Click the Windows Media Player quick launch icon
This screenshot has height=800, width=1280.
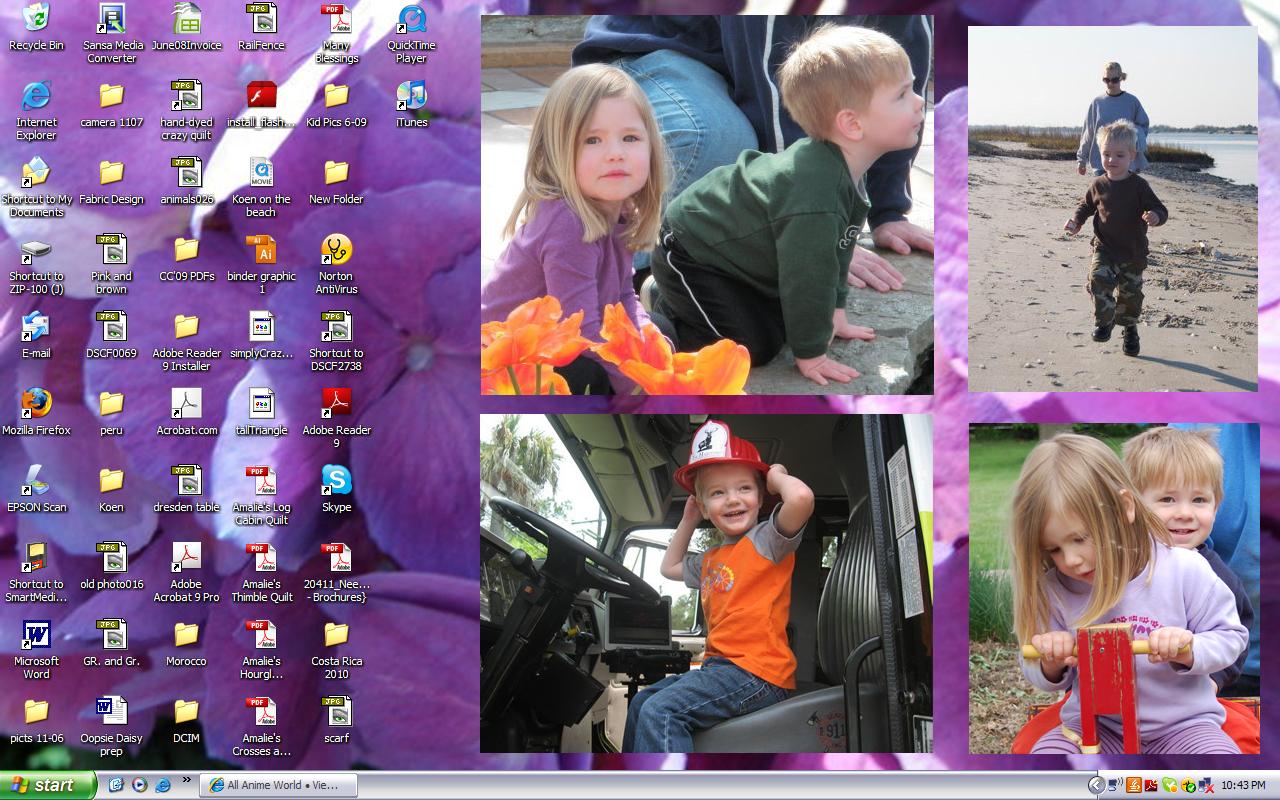(x=140, y=785)
